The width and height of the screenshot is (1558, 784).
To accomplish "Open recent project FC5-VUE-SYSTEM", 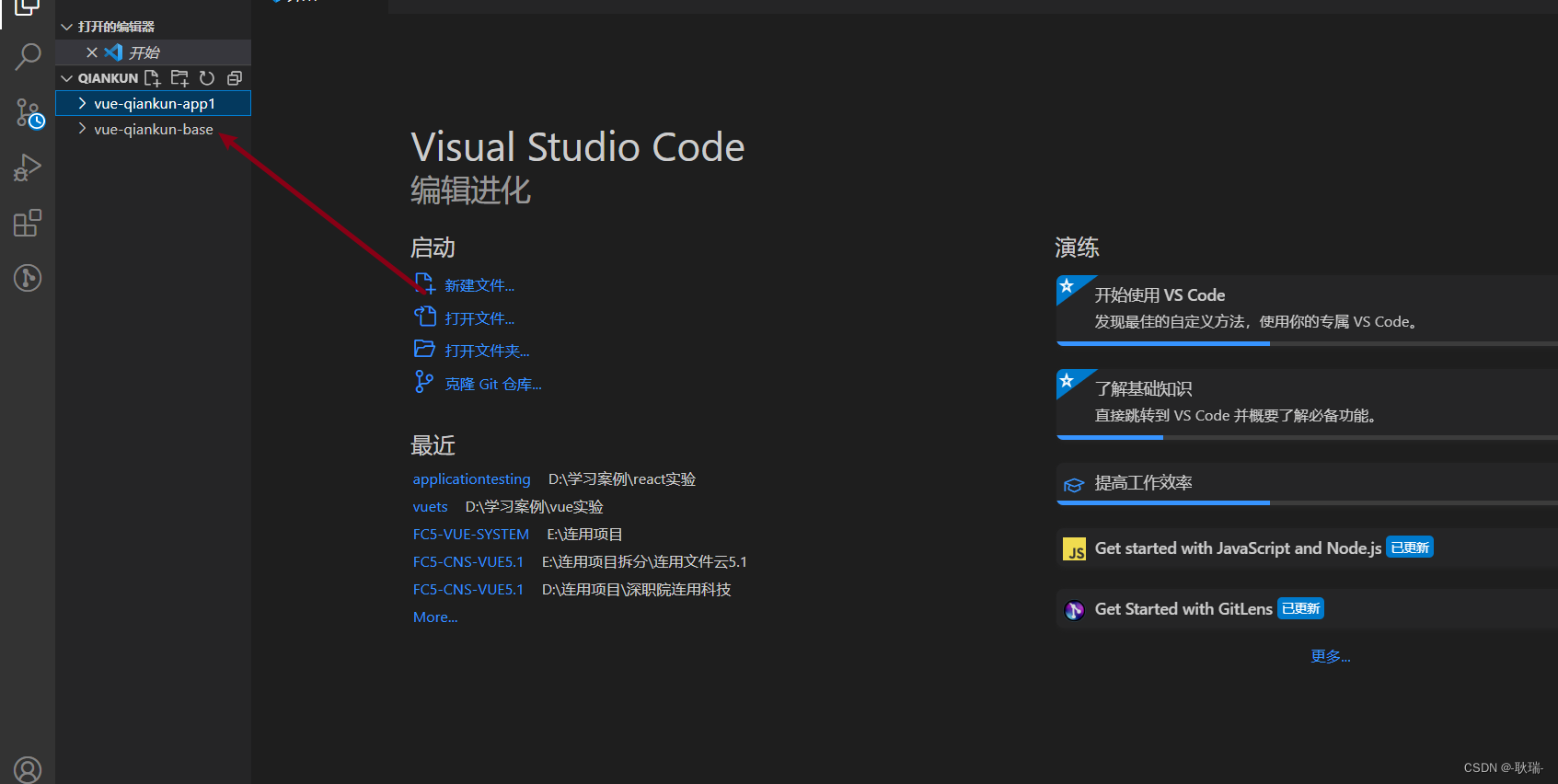I will click(470, 535).
